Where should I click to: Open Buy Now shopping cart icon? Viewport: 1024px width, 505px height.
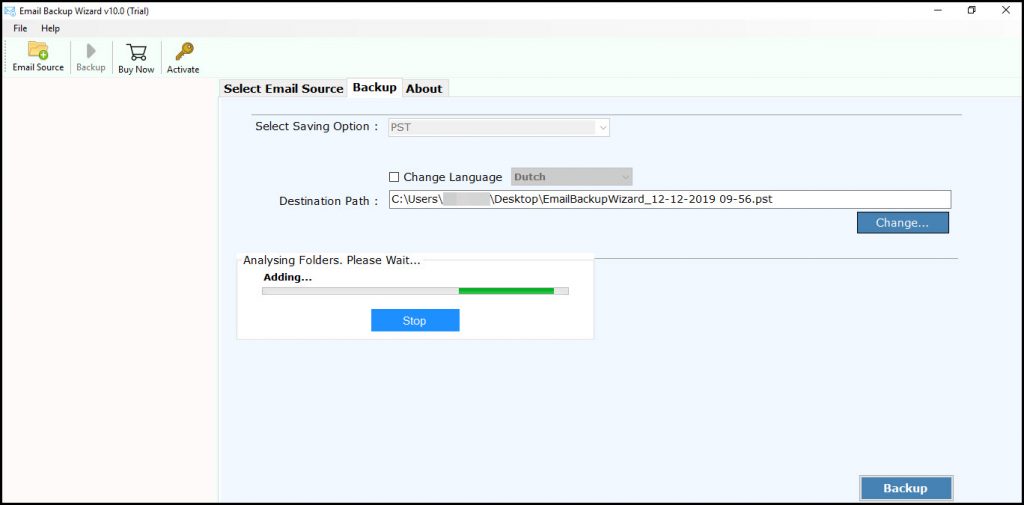tap(136, 52)
